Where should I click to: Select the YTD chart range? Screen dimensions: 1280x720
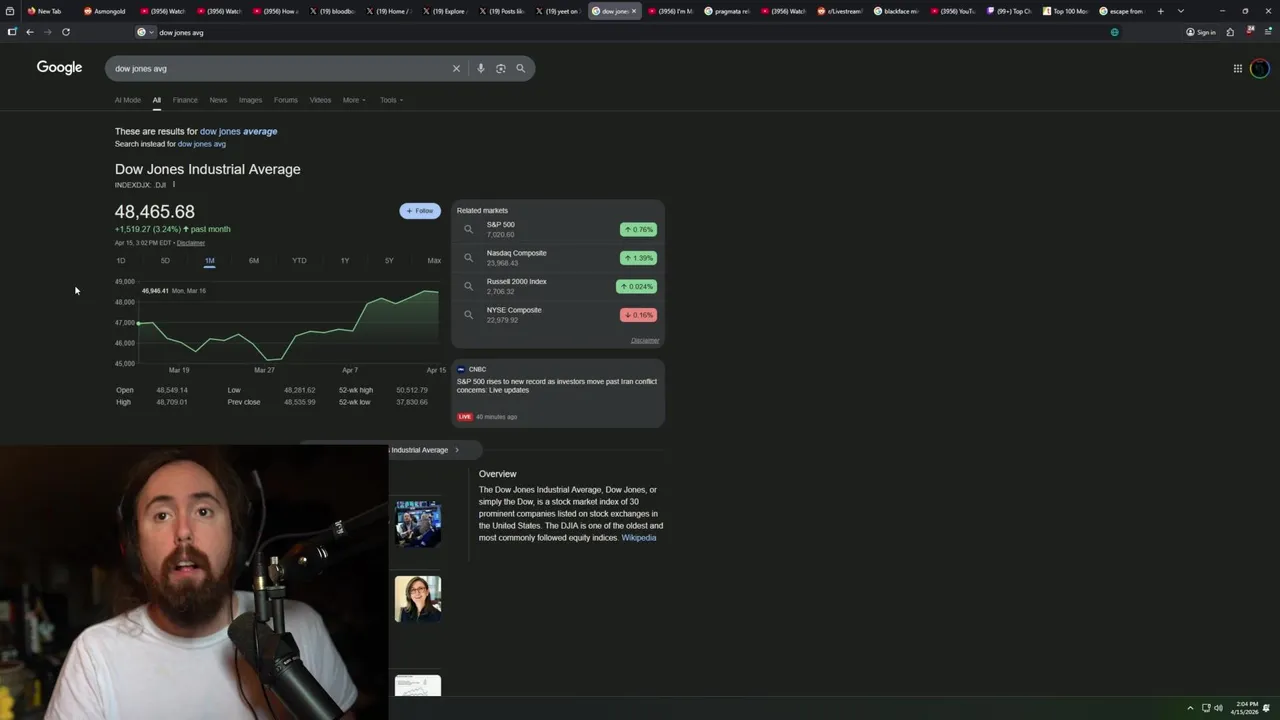click(299, 261)
